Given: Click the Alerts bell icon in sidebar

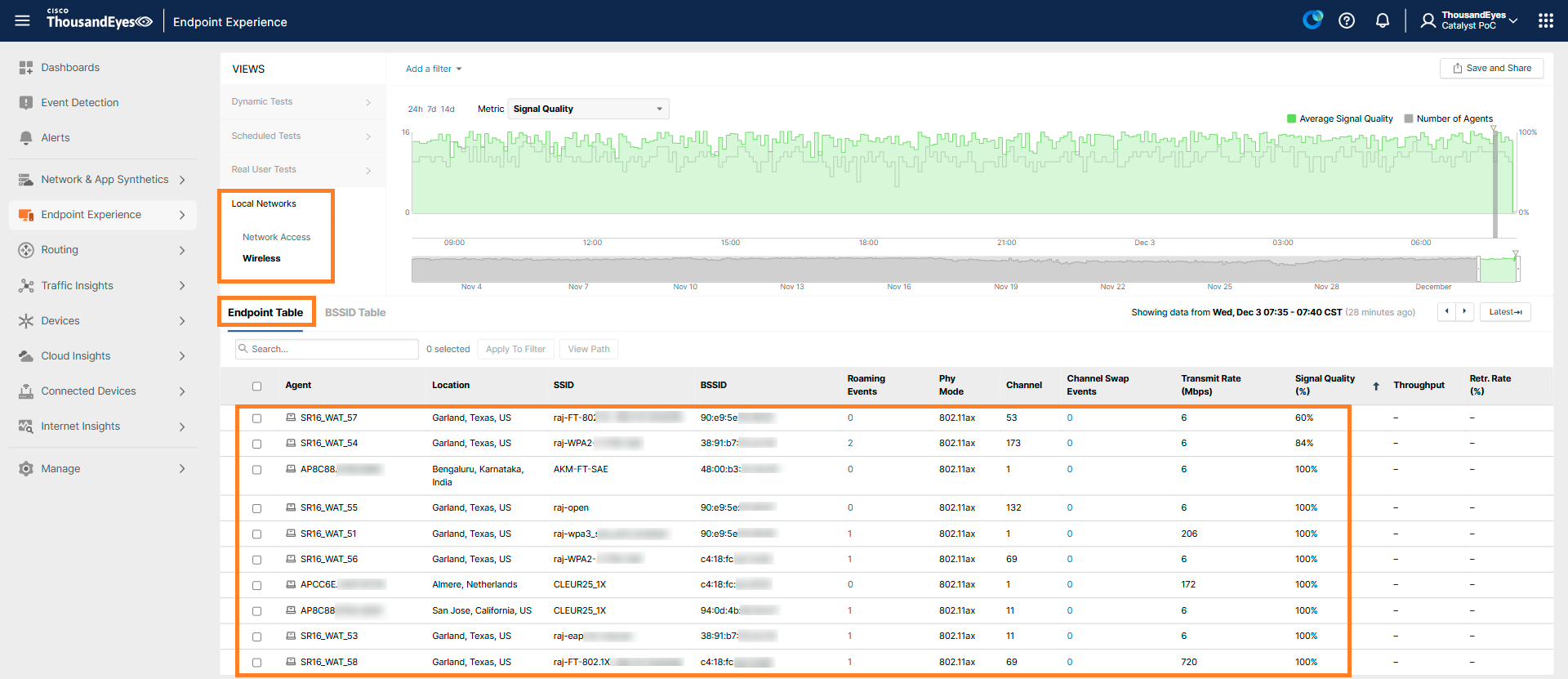Looking at the screenshot, I should pos(26,138).
